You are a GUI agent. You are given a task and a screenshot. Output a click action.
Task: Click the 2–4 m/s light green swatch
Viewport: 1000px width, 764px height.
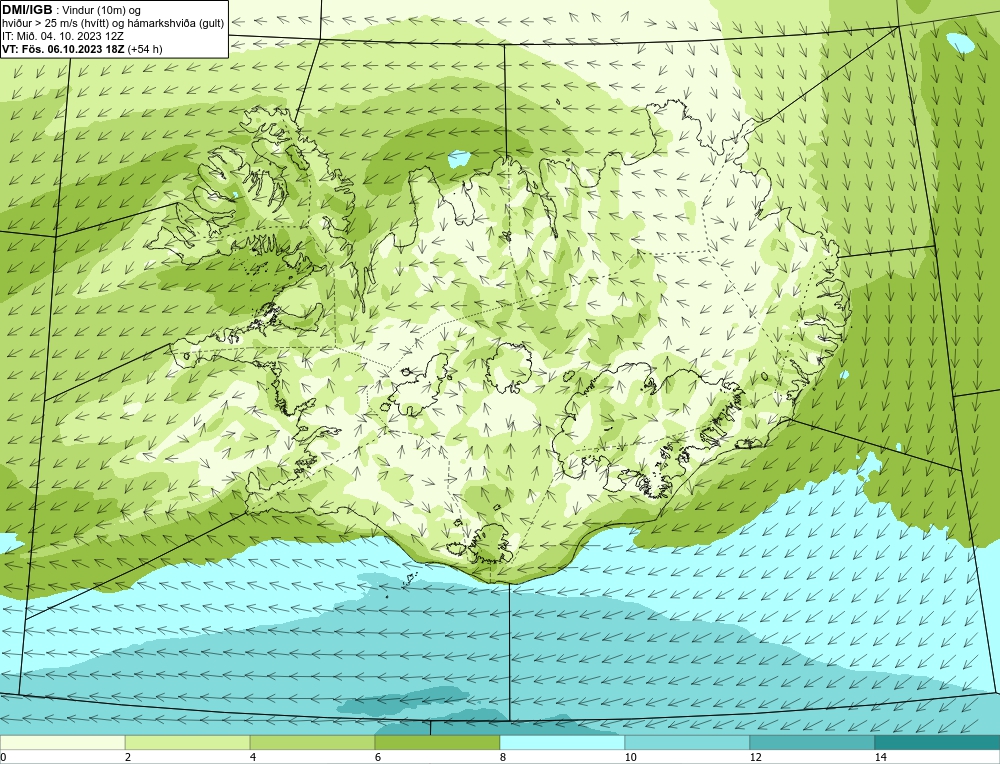coord(188,742)
